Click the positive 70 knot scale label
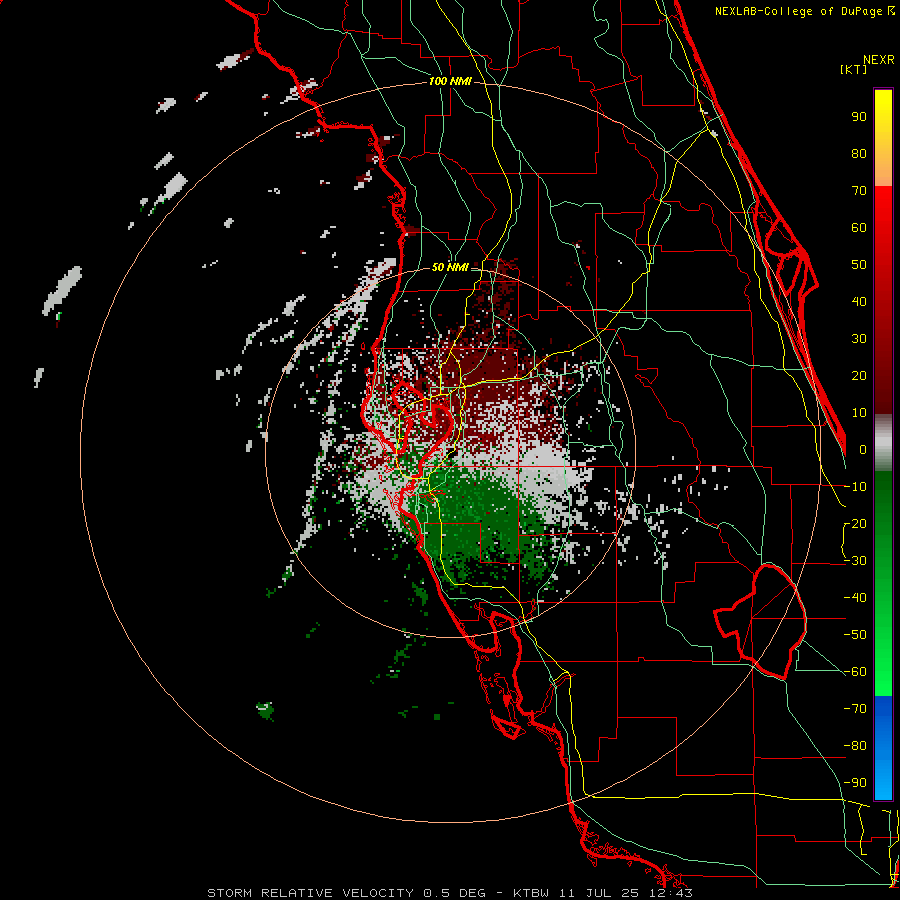This screenshot has width=900, height=900. click(859, 191)
